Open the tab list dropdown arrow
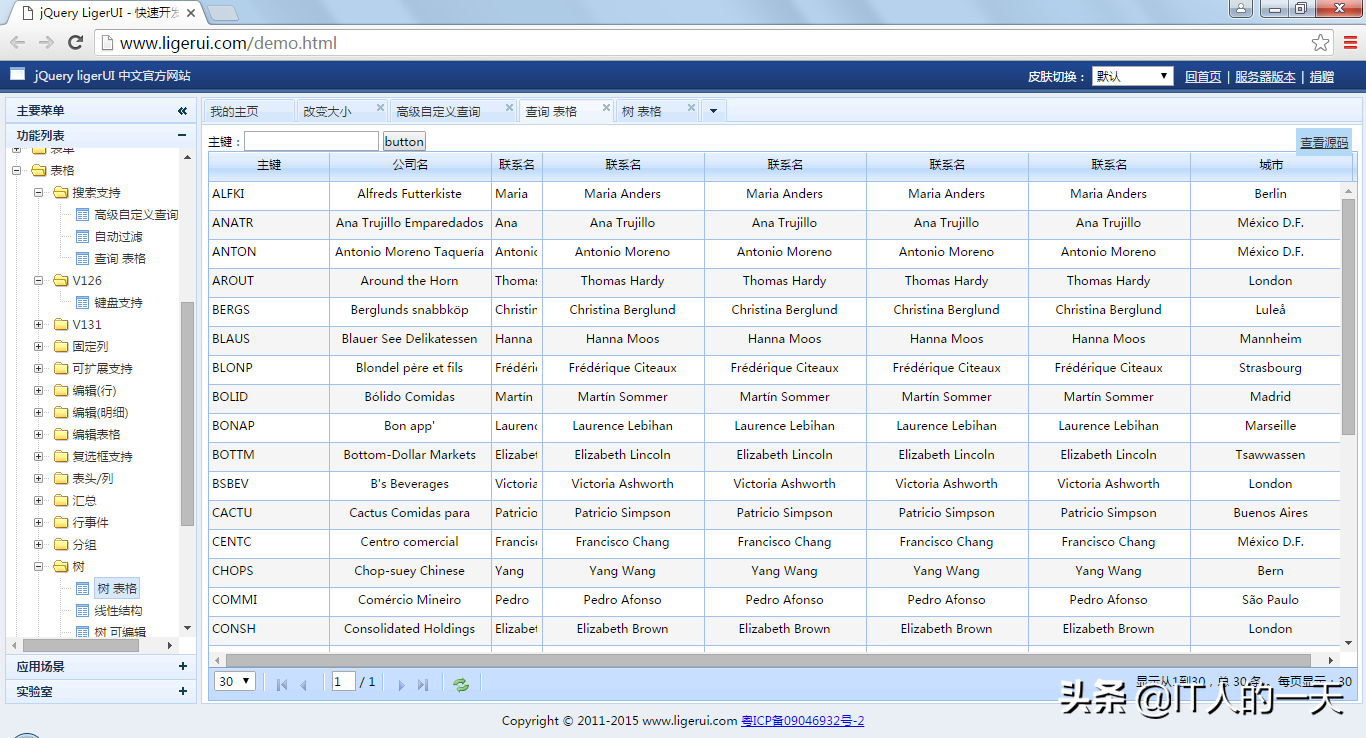1366x738 pixels. (x=713, y=111)
